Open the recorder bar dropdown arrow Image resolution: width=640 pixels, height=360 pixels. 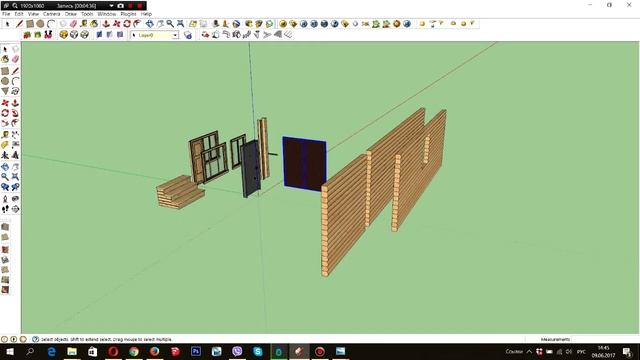tap(111, 6)
